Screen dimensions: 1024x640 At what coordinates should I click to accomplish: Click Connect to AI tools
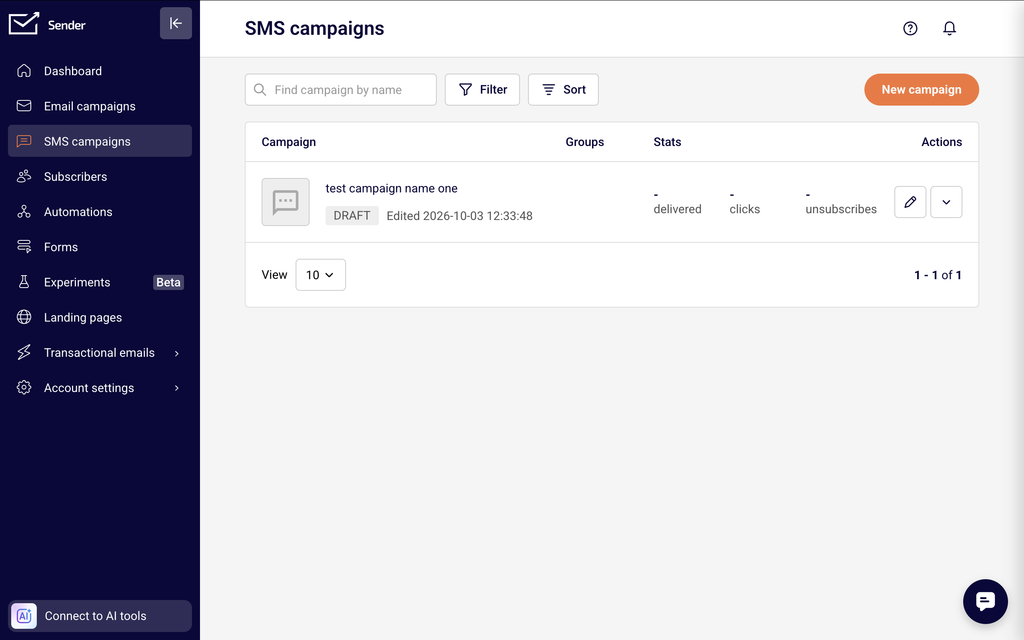click(x=100, y=616)
